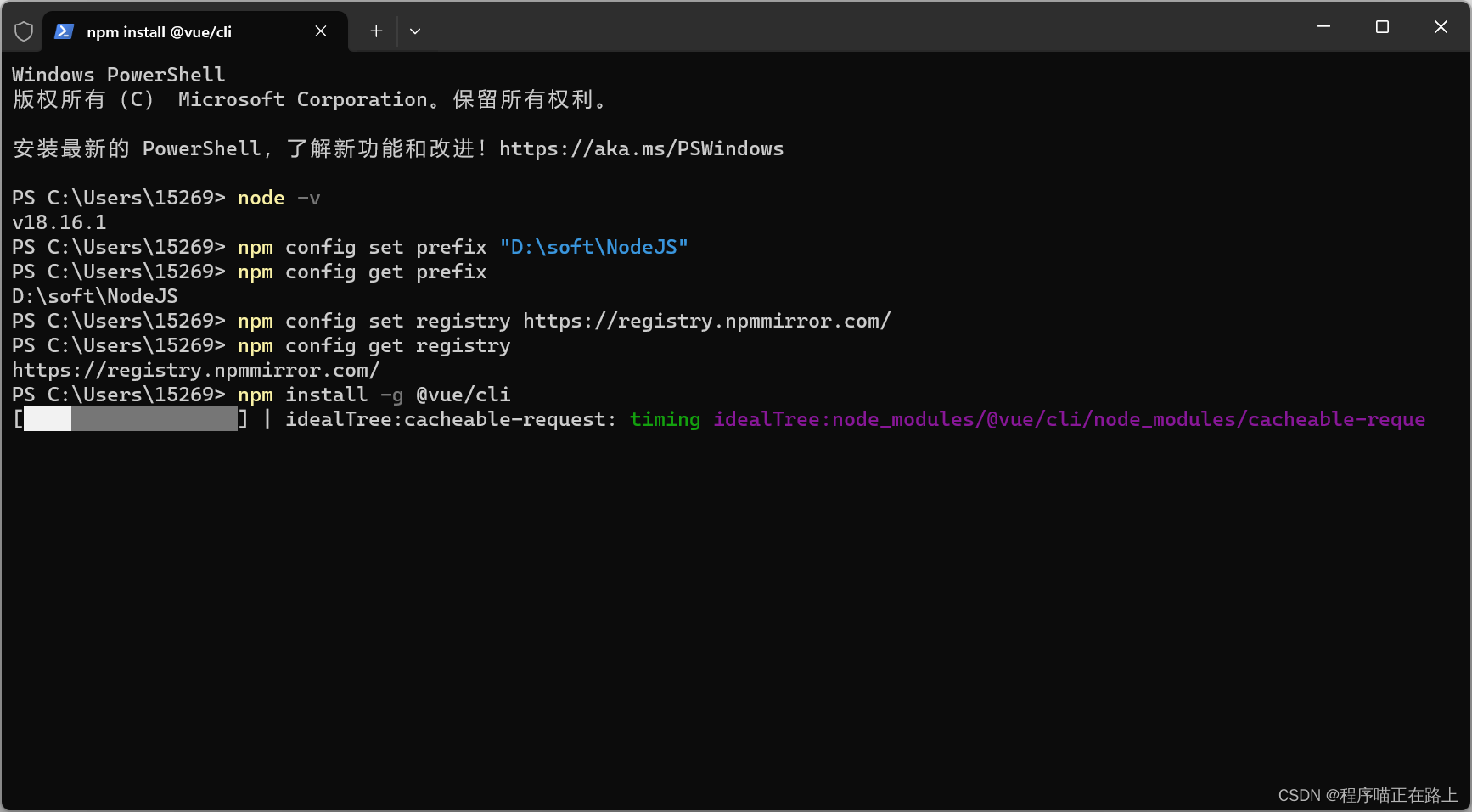The width and height of the screenshot is (1472, 812).
Task: Minimize the terminal window
Action: (x=1323, y=27)
